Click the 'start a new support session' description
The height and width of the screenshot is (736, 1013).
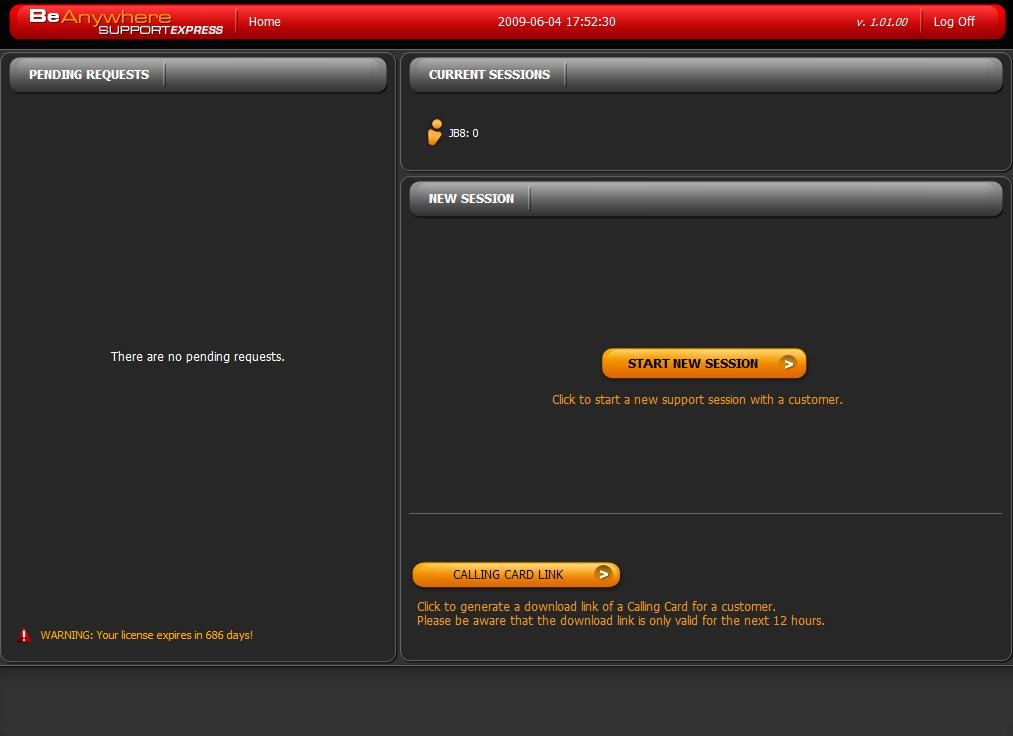[697, 400]
